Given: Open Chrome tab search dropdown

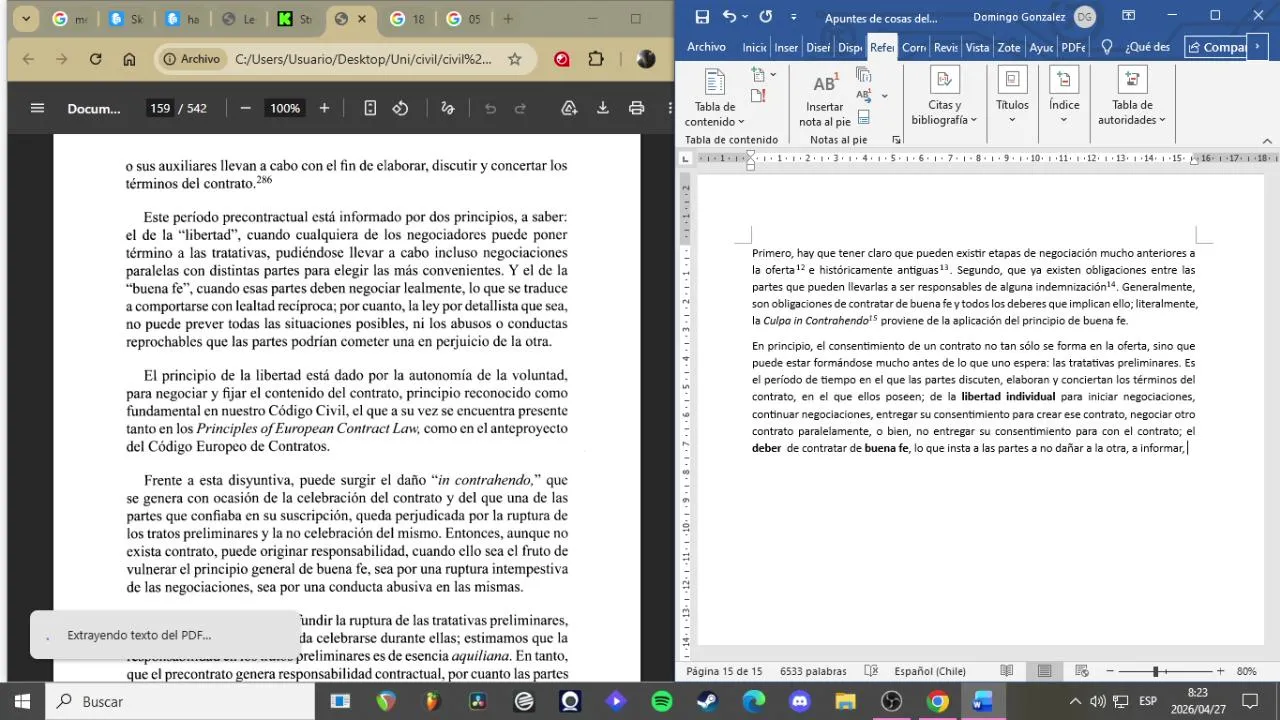Looking at the screenshot, I should (x=26, y=18).
